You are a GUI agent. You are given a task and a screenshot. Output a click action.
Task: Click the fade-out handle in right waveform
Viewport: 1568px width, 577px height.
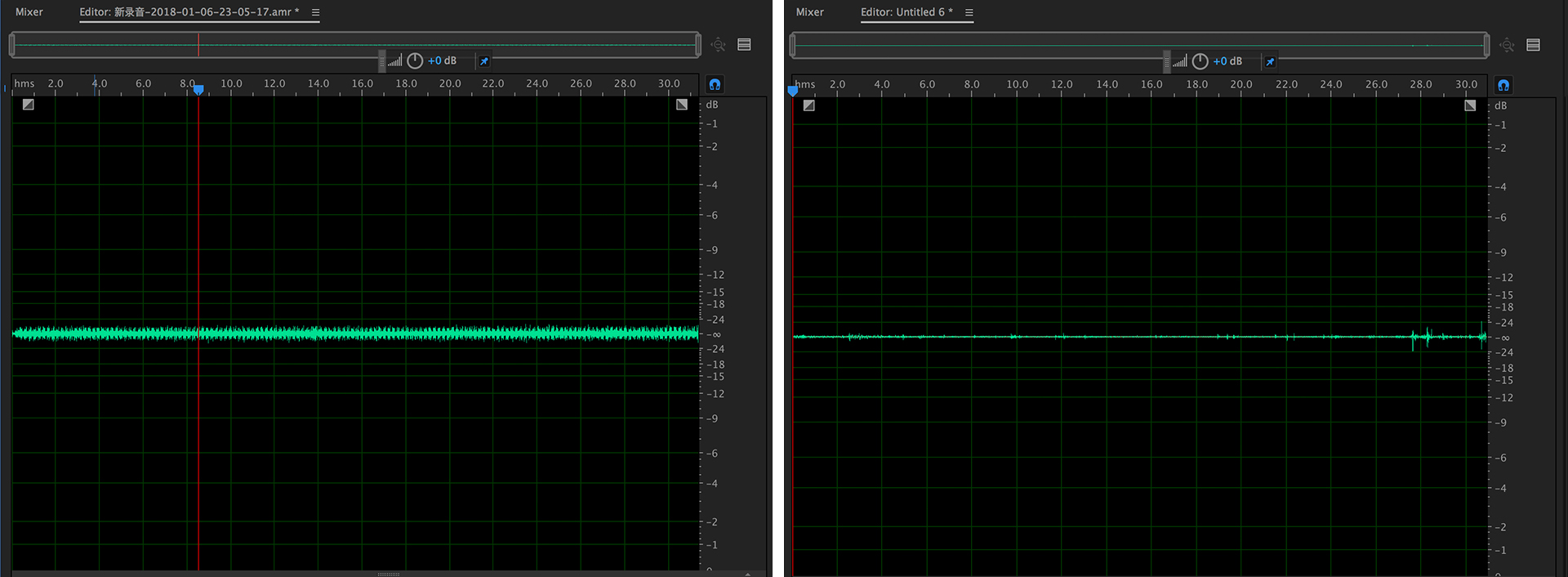[x=1470, y=105]
